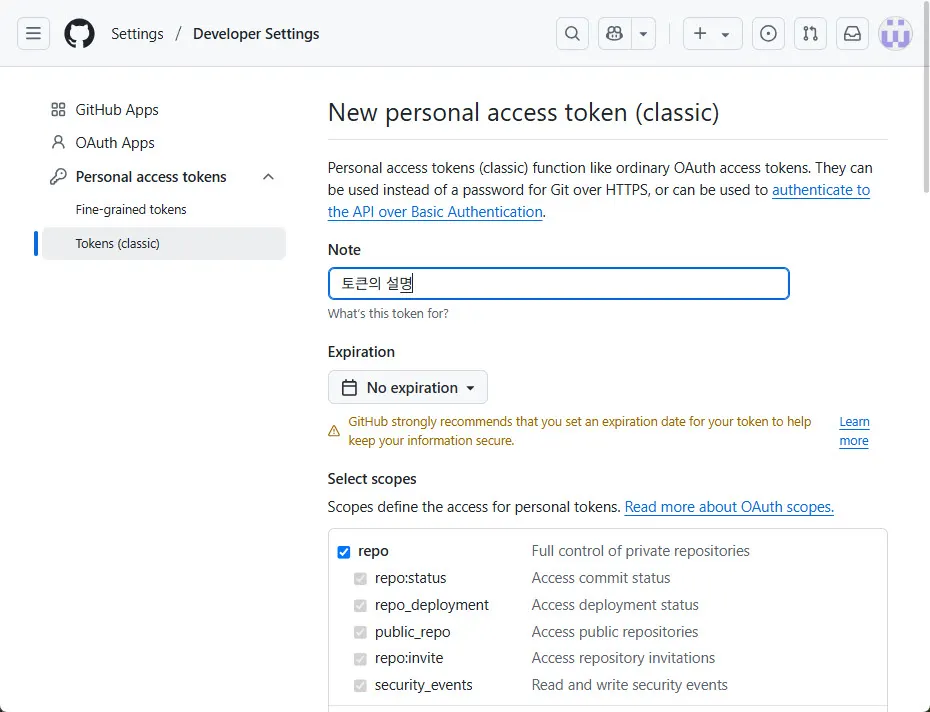Open the issues icon in header
Screen dimensions: 930x712
(x=768, y=34)
